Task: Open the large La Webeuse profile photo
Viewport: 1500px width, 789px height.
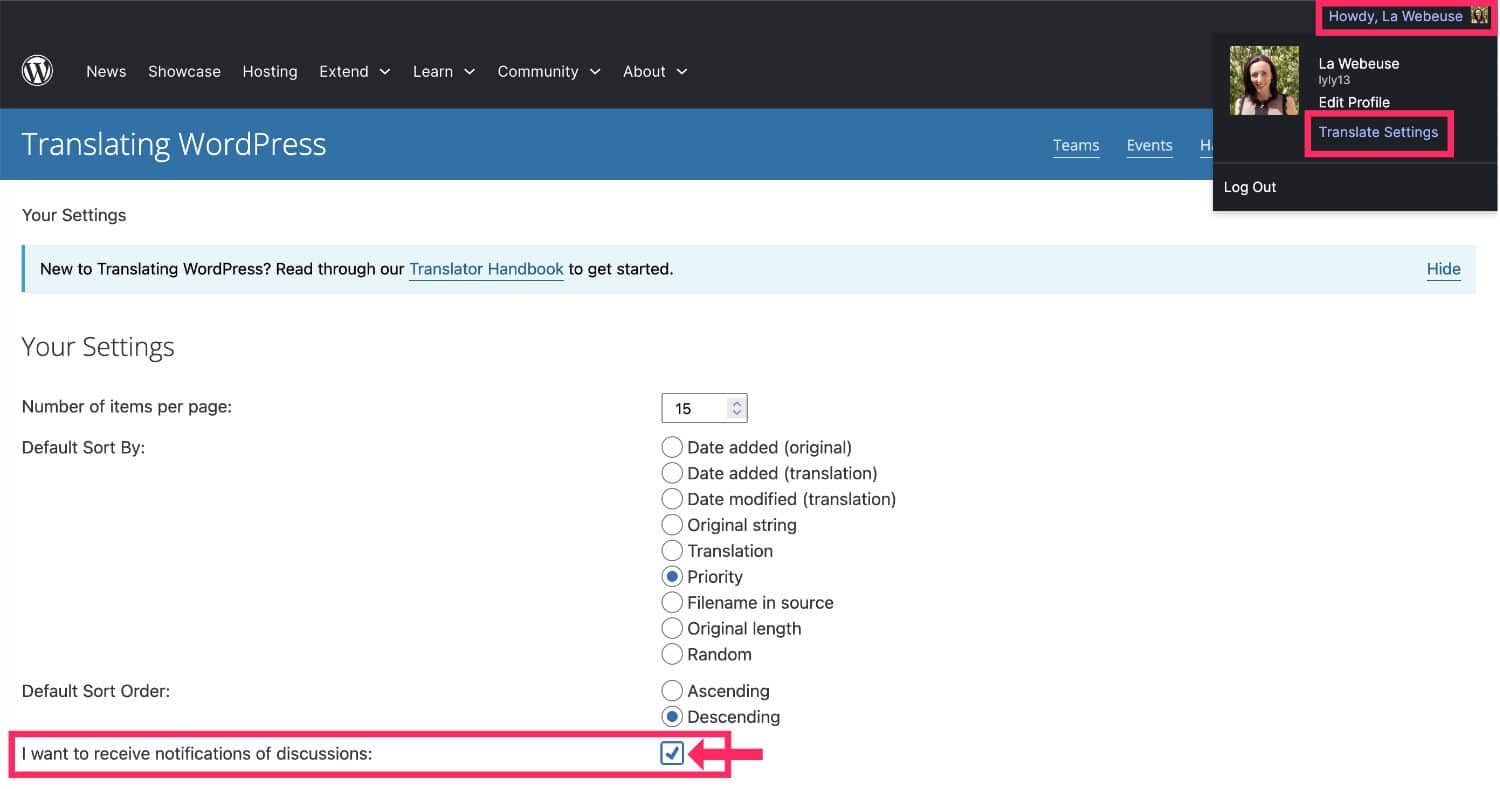Action: pyautogui.click(x=1264, y=80)
